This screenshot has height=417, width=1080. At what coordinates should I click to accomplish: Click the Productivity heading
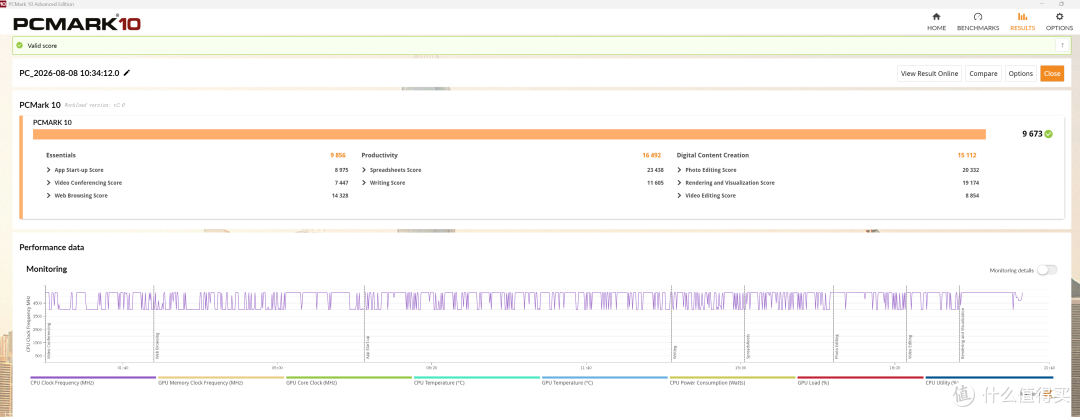pyautogui.click(x=380, y=156)
